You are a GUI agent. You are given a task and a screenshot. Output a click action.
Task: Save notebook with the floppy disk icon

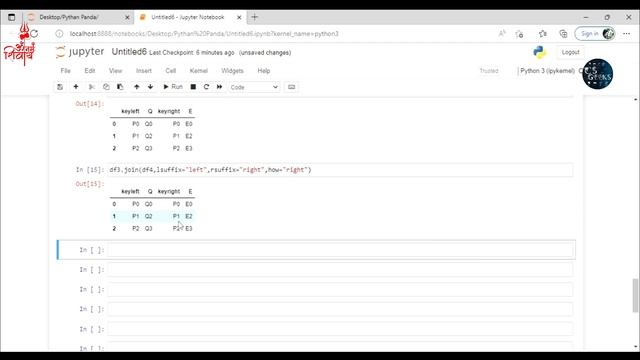click(x=60, y=87)
